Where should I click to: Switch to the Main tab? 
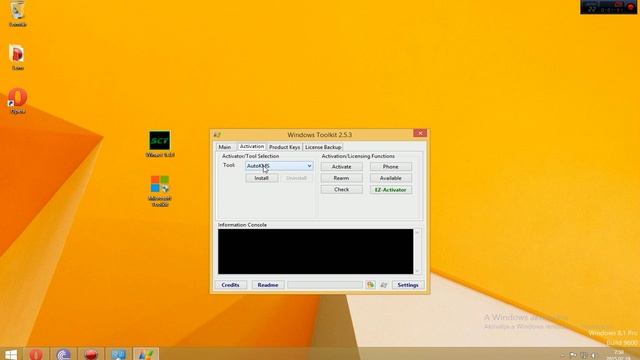(224, 147)
